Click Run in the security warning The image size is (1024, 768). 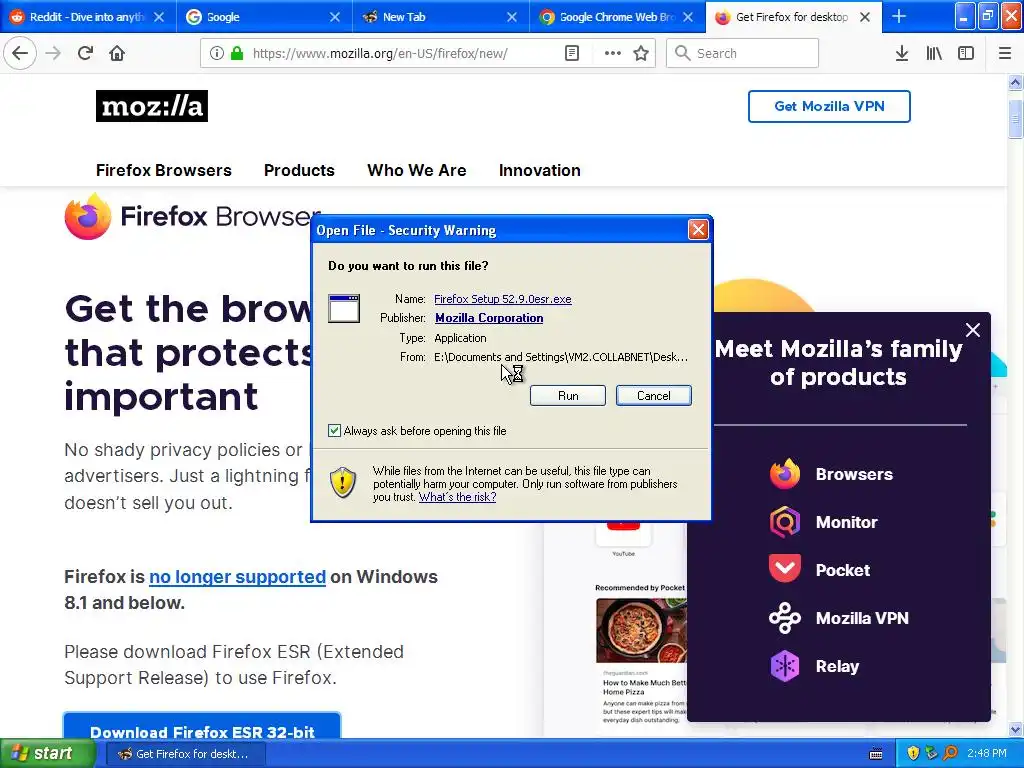(x=568, y=396)
